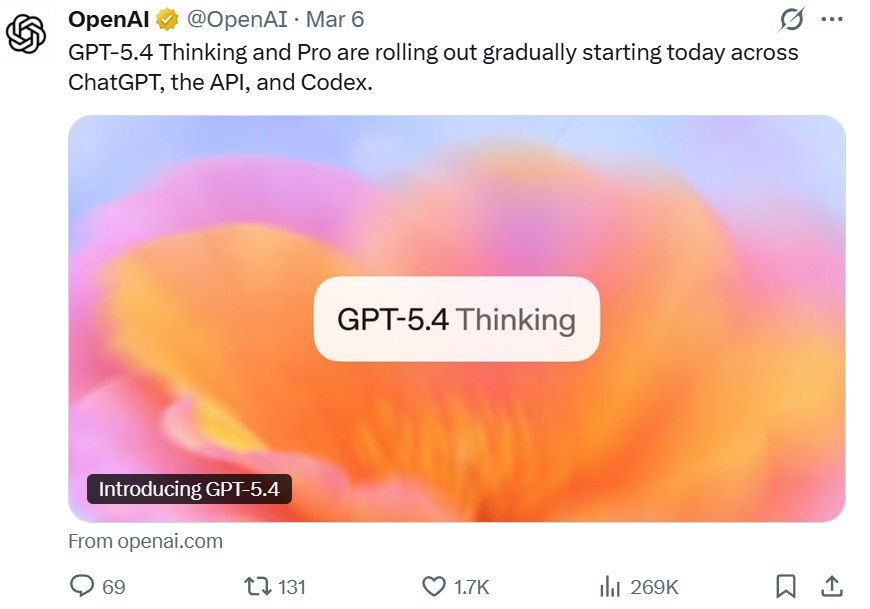Open the @OpenAI handle link
Image resolution: width=870 pixels, height=609 pixels.
(x=229, y=20)
